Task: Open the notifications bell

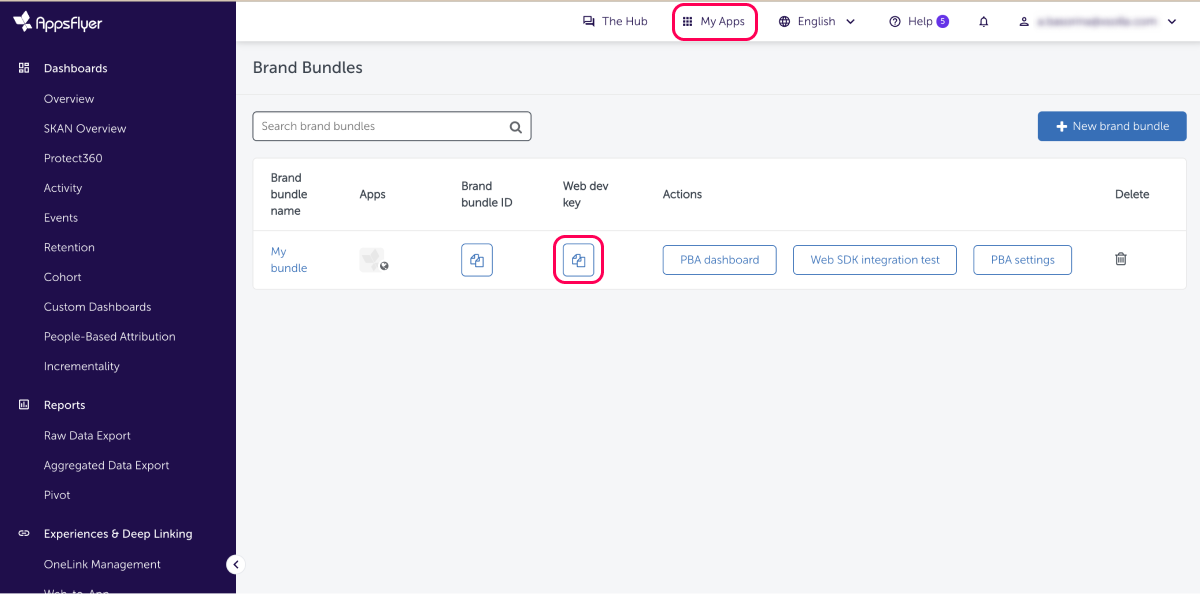Action: tap(983, 22)
